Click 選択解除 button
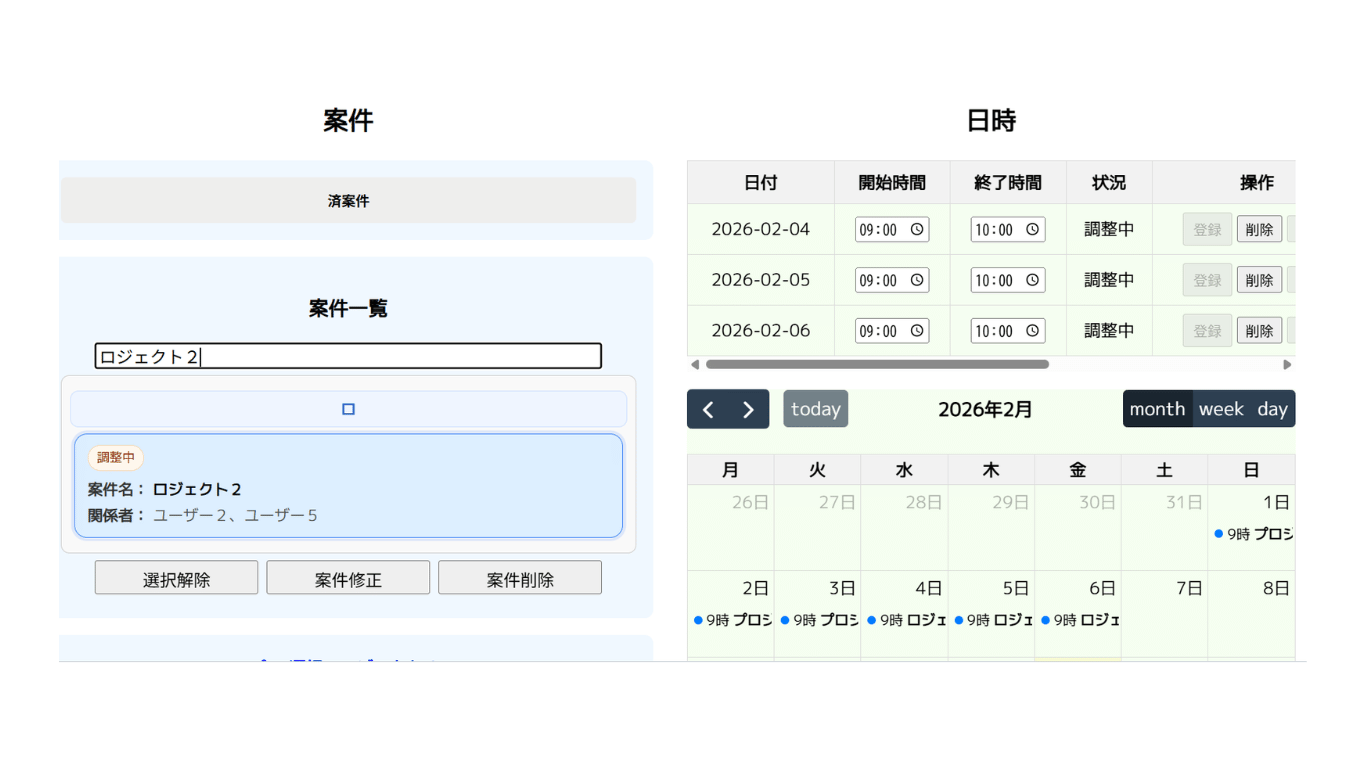This screenshot has height=768, width=1366. click(x=176, y=578)
